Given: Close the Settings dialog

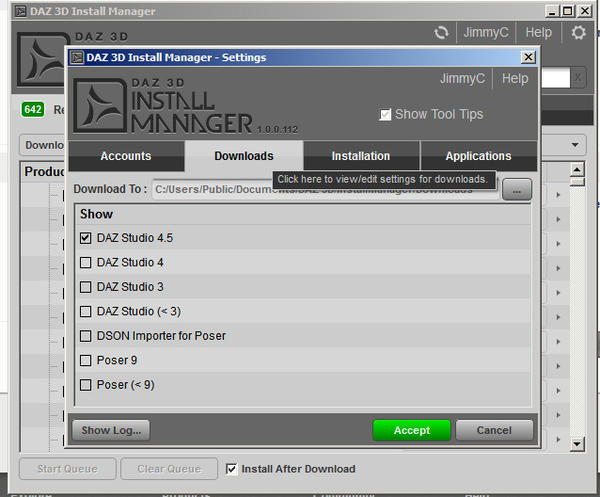Looking at the screenshot, I should pos(528,57).
